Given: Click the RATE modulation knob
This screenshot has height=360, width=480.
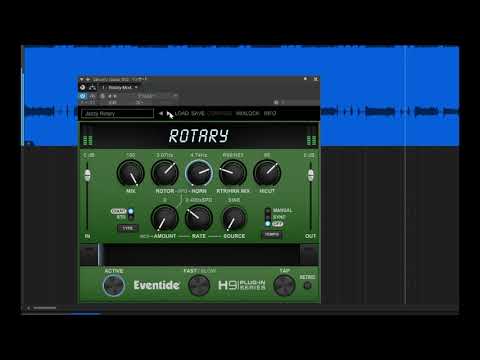Looking at the screenshot, I should 199,218.
